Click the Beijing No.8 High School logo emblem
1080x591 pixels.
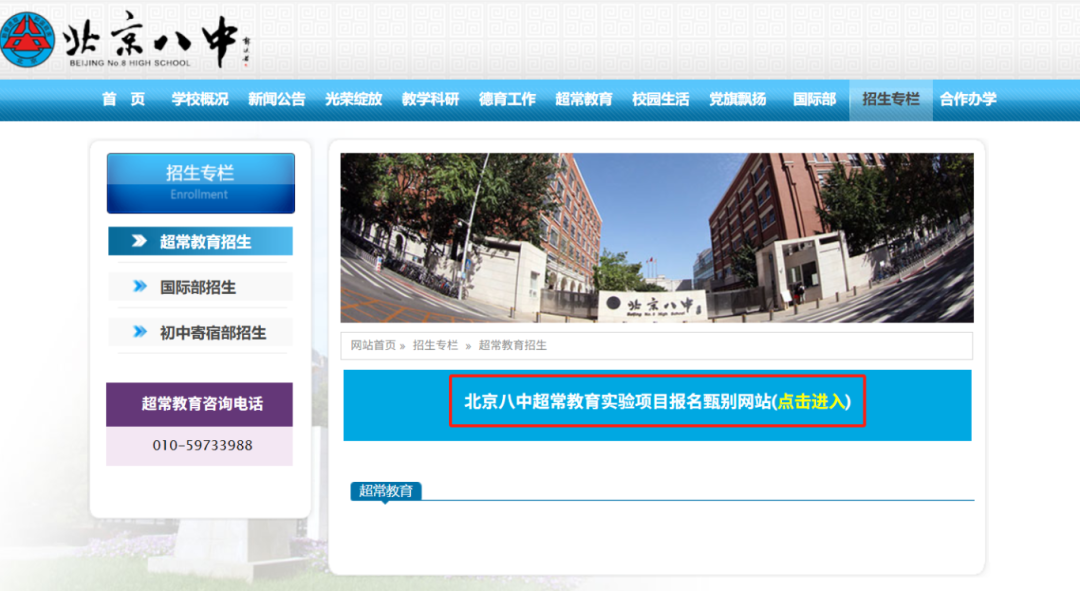pos(27,39)
